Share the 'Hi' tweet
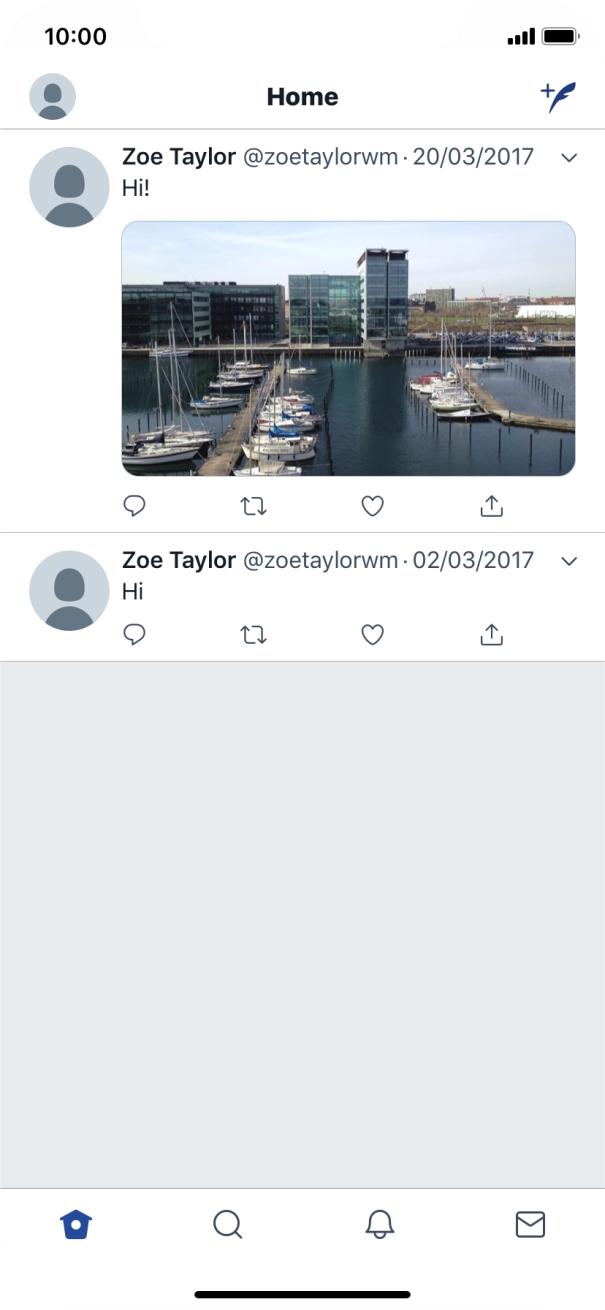This screenshot has width=605, height=1310. coord(490,633)
